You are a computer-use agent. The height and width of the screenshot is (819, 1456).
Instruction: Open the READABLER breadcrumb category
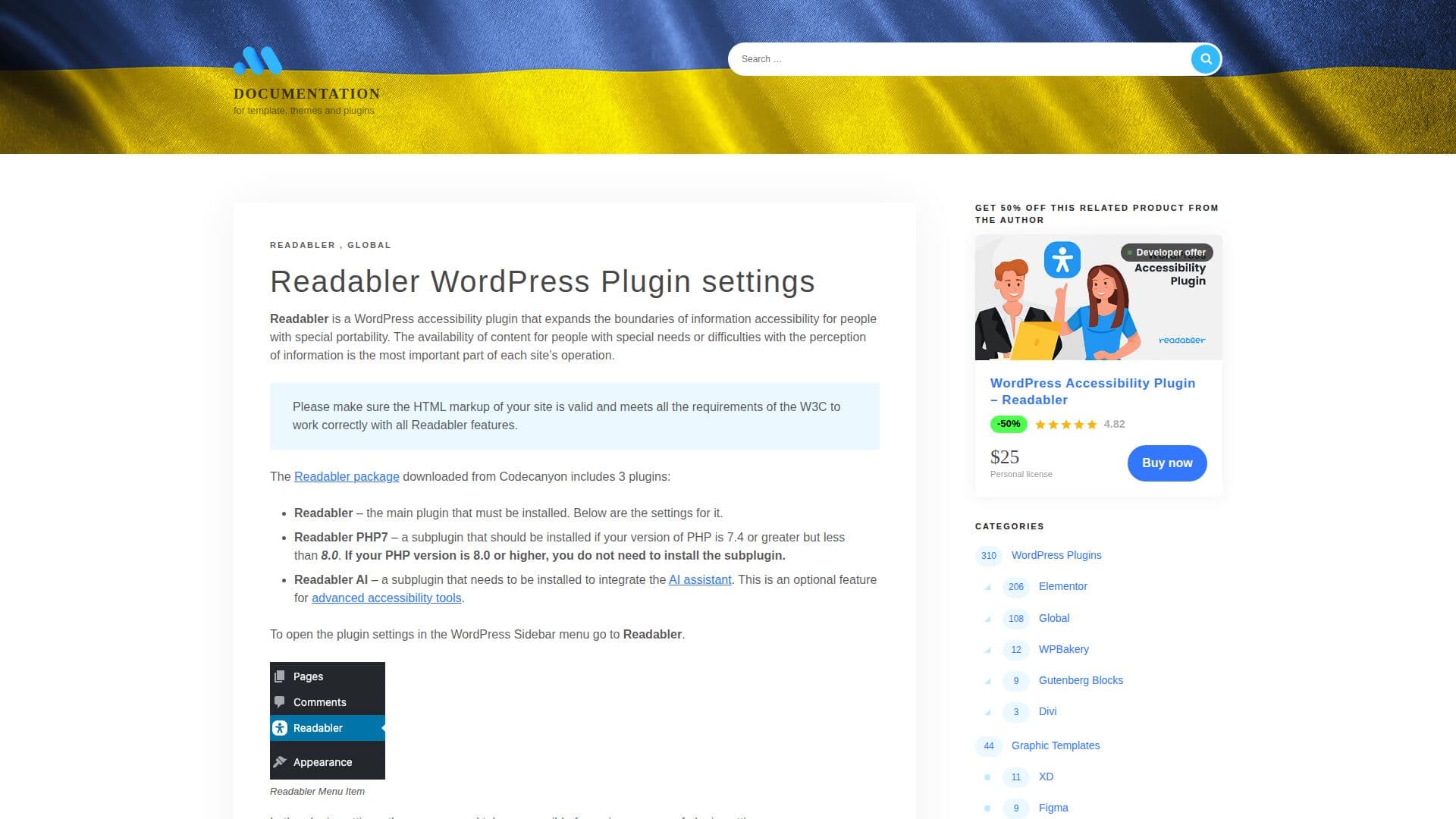click(x=302, y=245)
